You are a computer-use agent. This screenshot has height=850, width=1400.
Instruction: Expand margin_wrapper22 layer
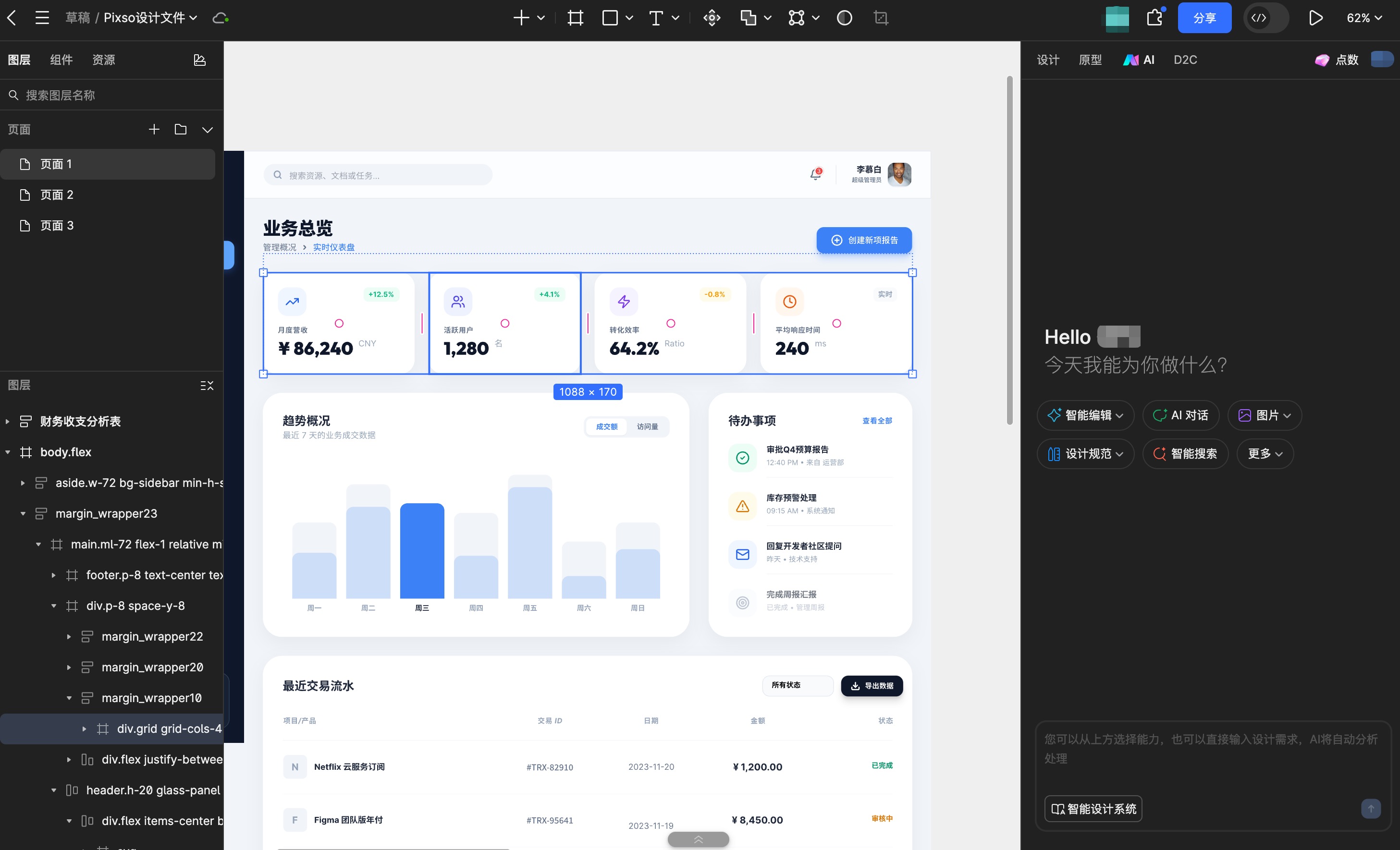[69, 636]
